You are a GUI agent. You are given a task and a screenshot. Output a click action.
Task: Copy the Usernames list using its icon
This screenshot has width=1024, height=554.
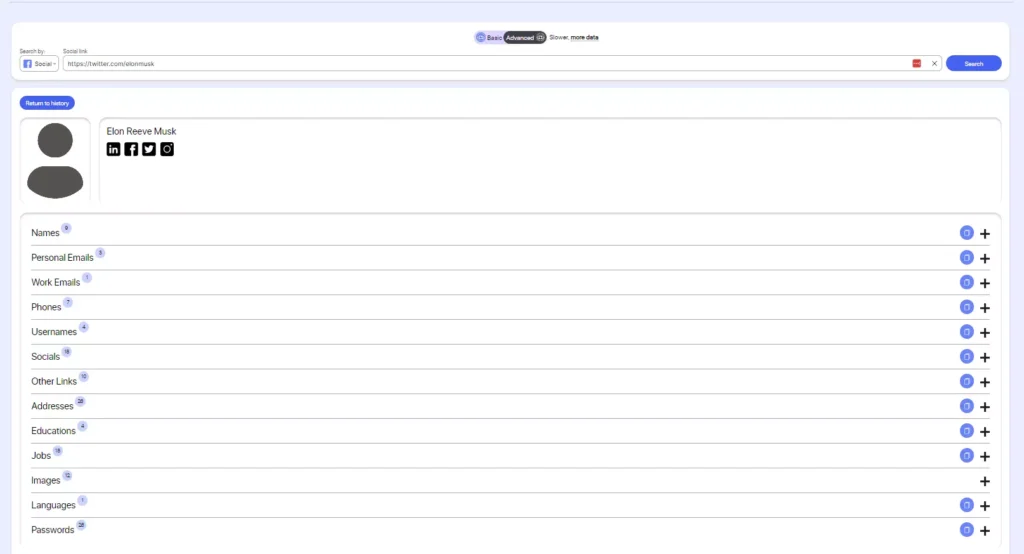966,332
